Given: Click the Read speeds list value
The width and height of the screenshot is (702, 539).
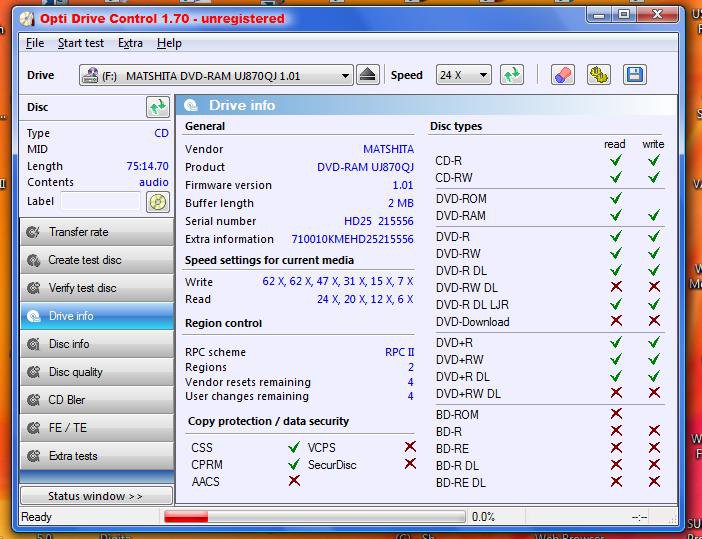Looking at the screenshot, I should tap(365, 299).
